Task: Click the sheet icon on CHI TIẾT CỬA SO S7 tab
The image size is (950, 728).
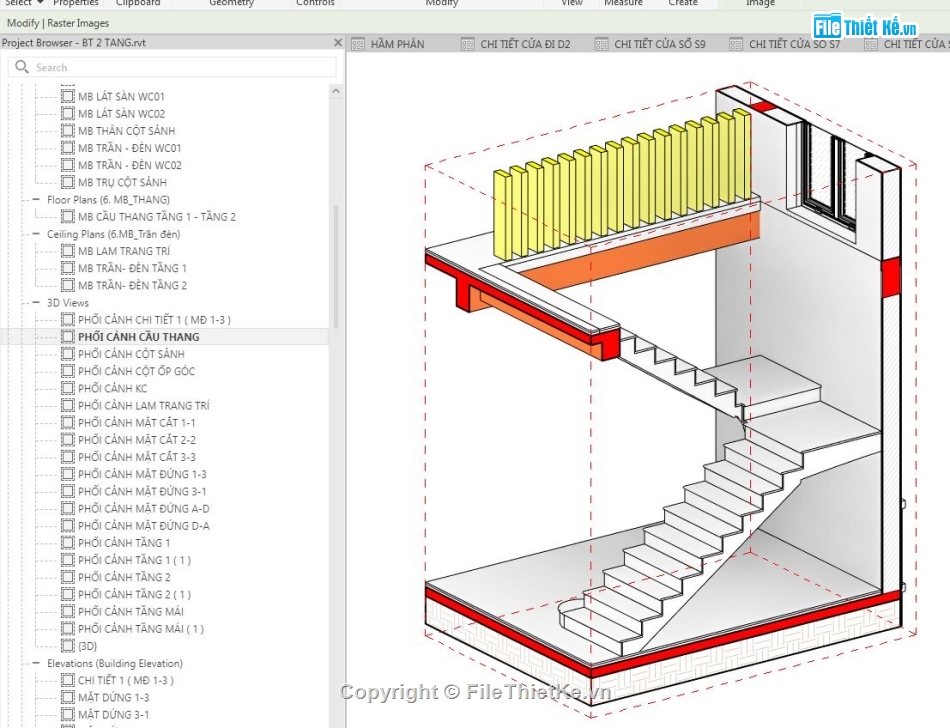Action: coord(736,44)
